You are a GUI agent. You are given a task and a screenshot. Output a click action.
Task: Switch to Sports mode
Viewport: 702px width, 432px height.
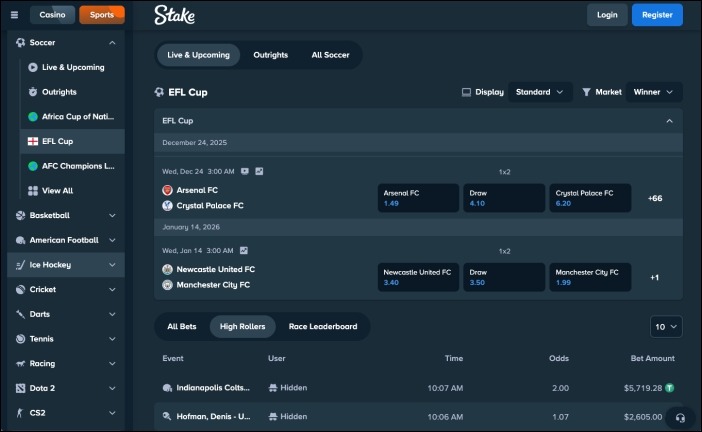(101, 15)
